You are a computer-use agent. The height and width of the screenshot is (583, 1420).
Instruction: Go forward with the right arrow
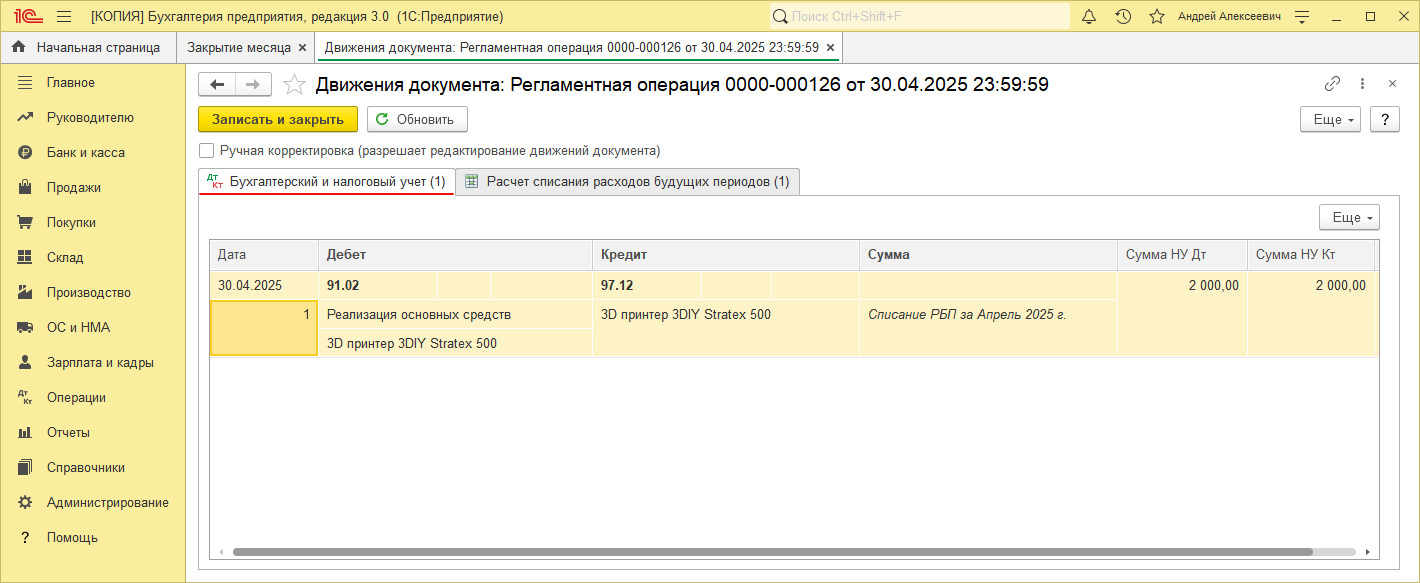pyautogui.click(x=253, y=85)
